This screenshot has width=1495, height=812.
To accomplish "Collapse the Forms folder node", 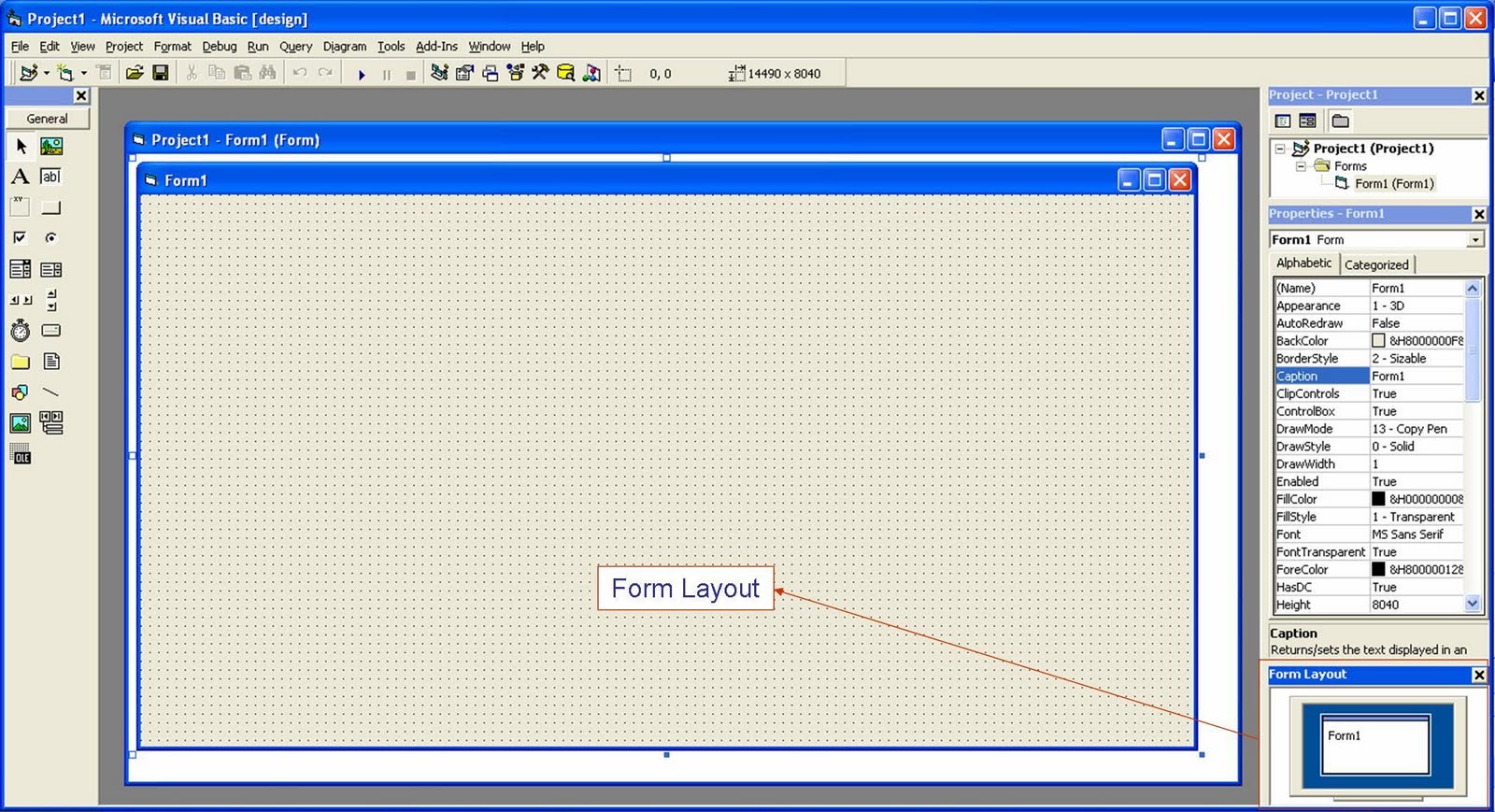I will pos(1300,166).
